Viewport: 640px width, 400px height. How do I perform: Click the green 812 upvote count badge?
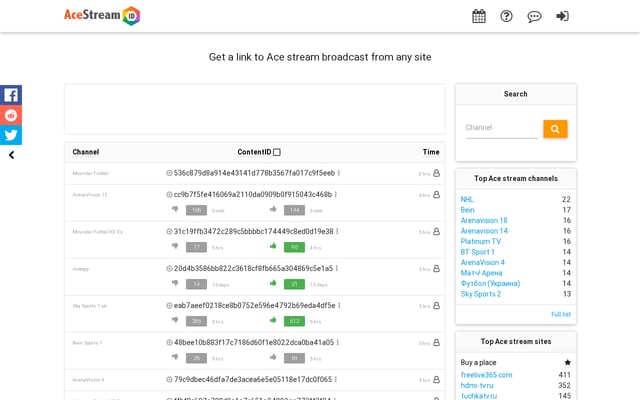294,321
